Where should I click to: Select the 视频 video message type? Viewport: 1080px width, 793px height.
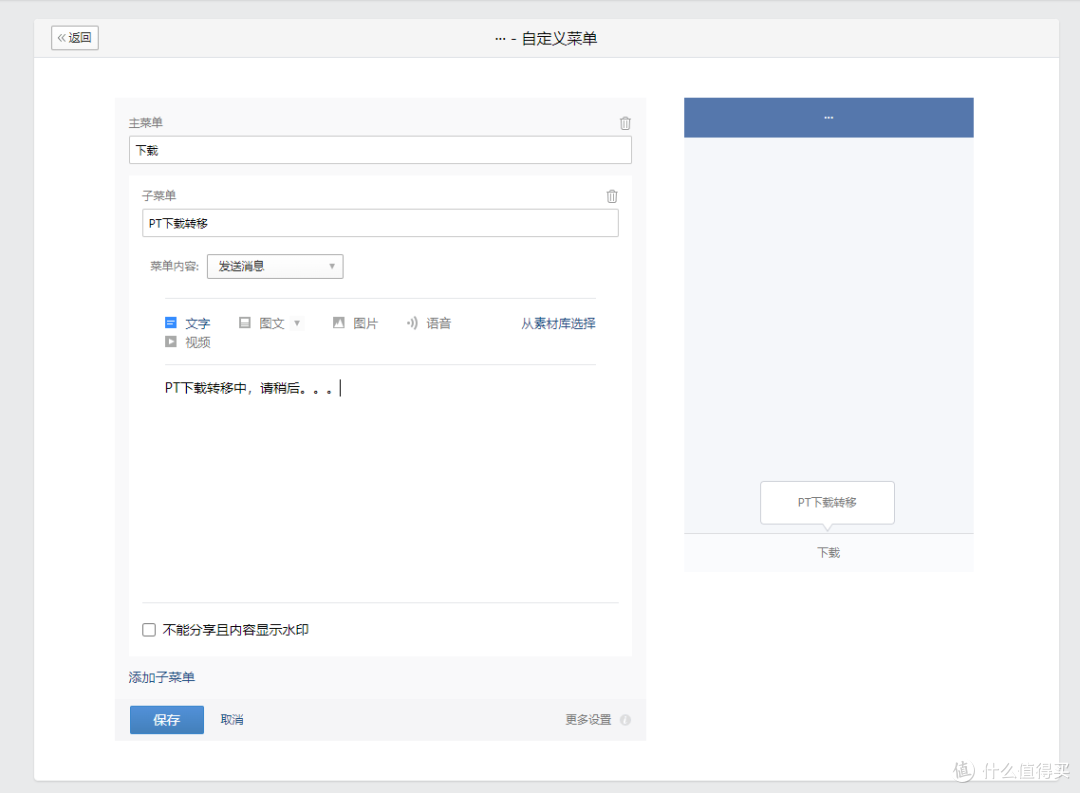coord(187,342)
